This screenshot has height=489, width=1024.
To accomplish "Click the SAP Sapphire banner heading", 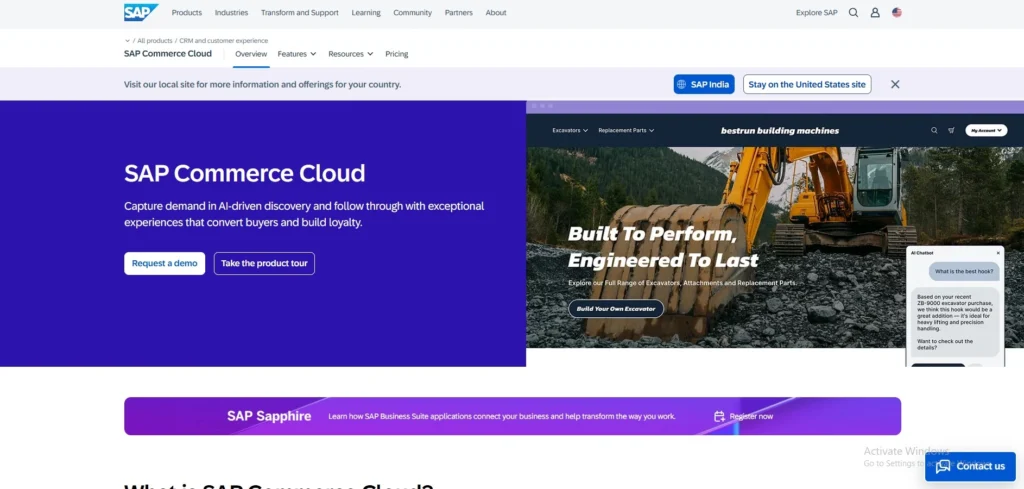I will pyautogui.click(x=269, y=417).
